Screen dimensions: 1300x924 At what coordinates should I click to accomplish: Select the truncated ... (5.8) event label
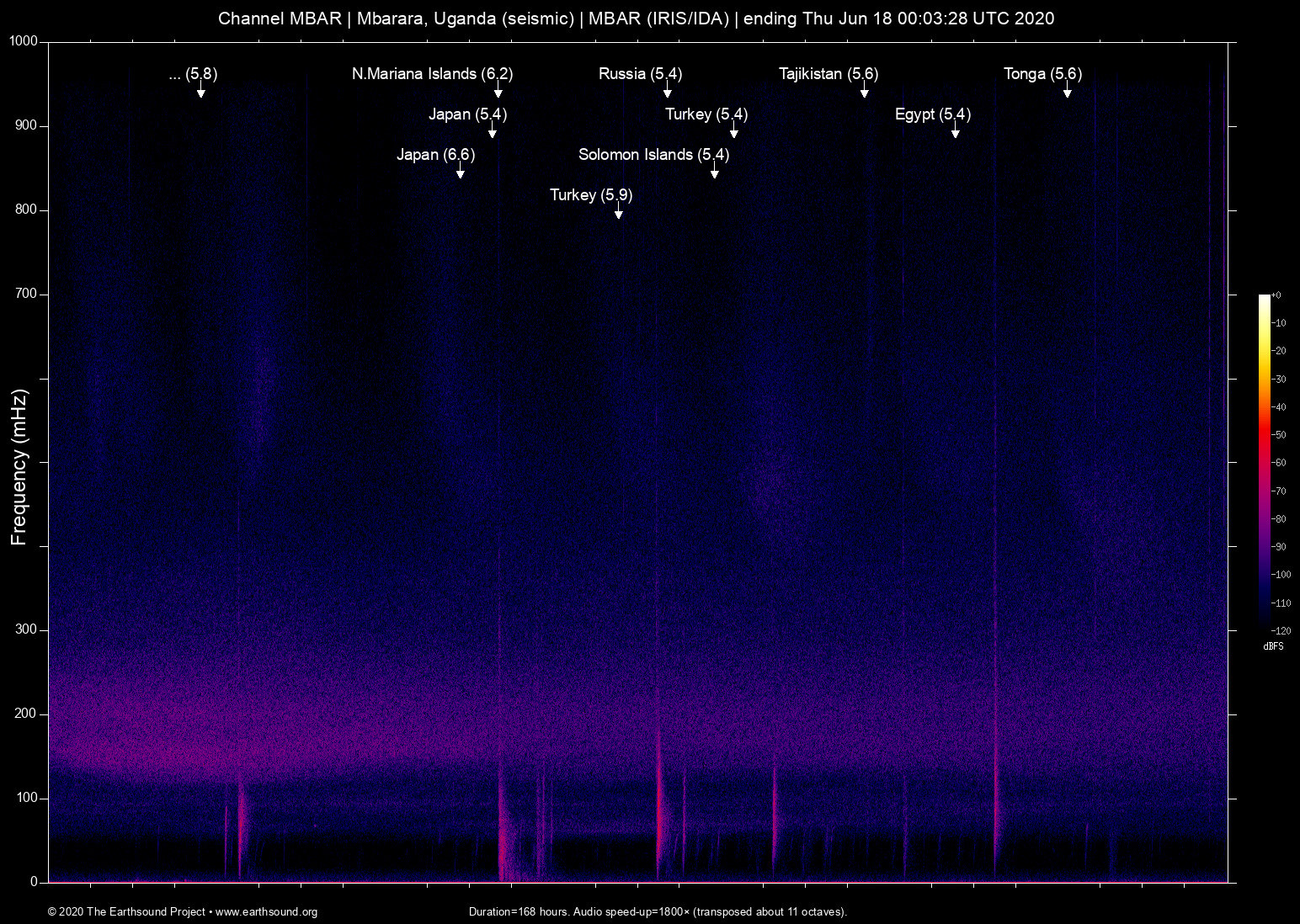[193, 74]
